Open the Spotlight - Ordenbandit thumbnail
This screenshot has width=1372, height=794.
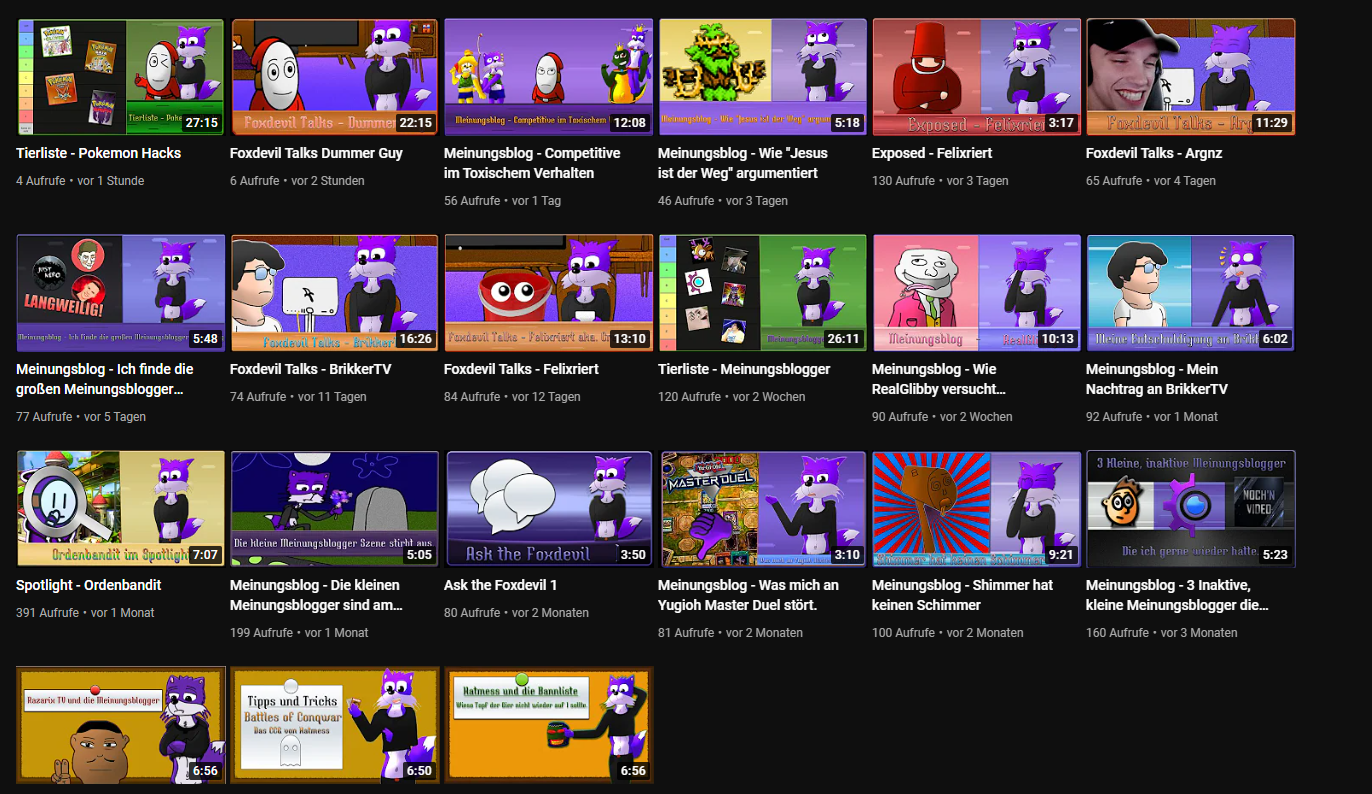coord(120,509)
